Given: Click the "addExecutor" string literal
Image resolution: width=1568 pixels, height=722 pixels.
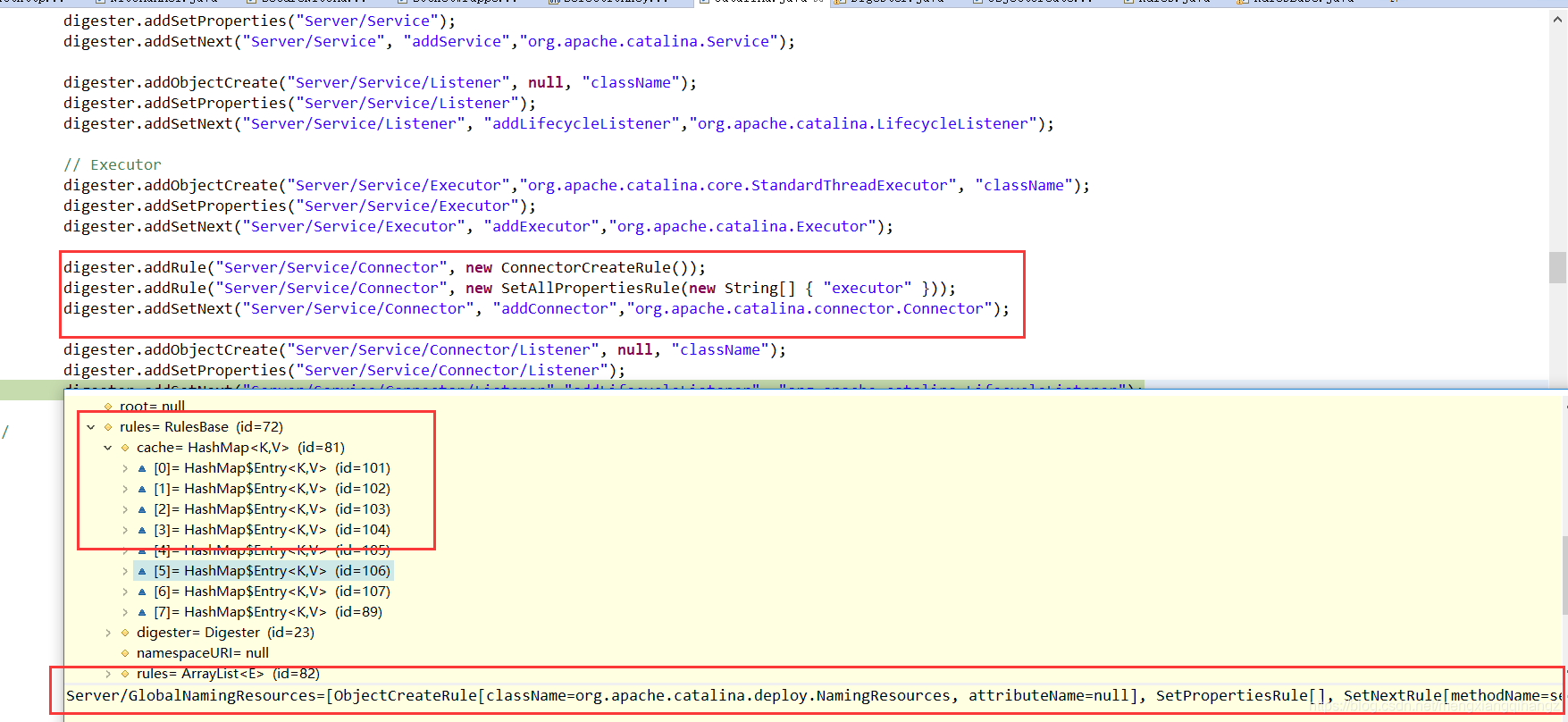Looking at the screenshot, I should click(541, 227).
